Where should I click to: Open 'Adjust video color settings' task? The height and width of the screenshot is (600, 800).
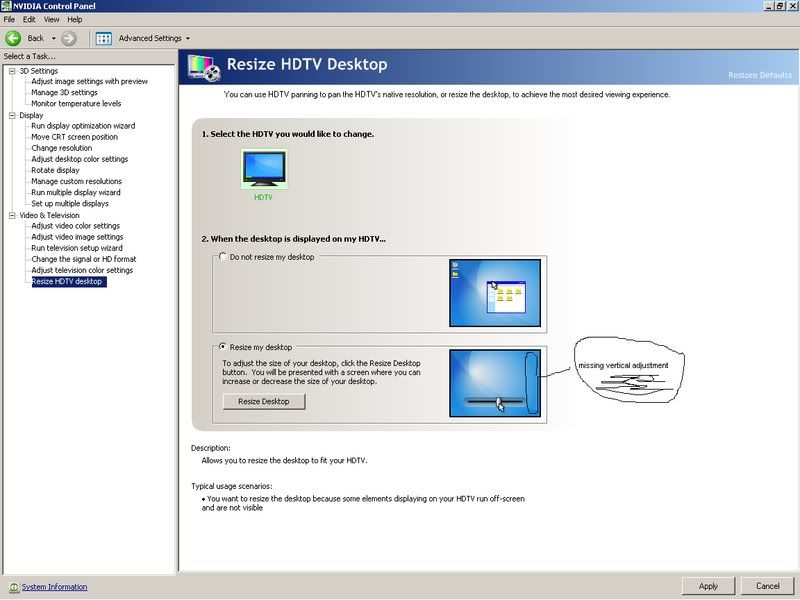(x=76, y=226)
